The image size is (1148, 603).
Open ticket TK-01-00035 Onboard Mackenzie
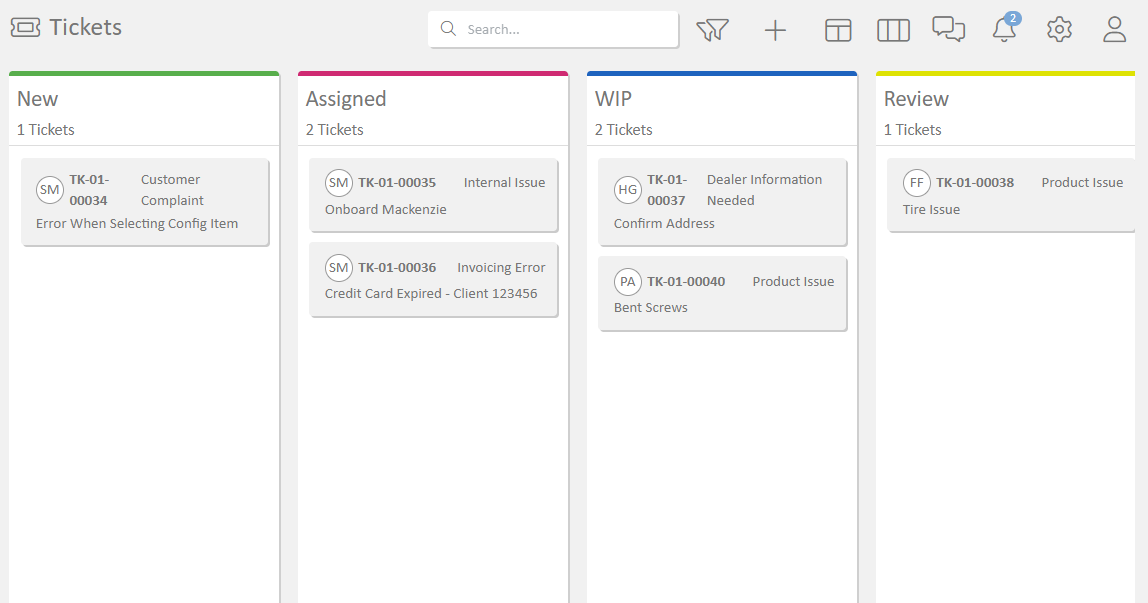[x=433, y=195]
